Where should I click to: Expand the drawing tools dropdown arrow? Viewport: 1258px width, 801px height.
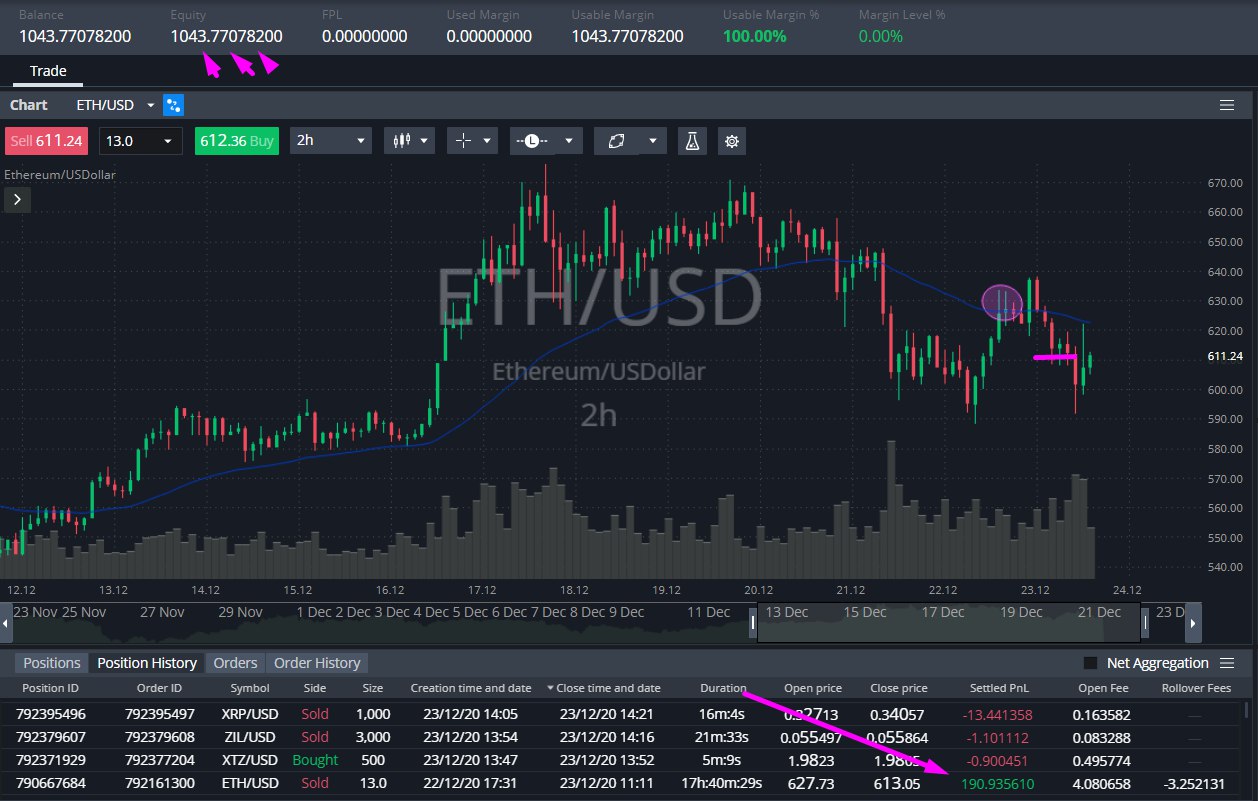point(654,141)
